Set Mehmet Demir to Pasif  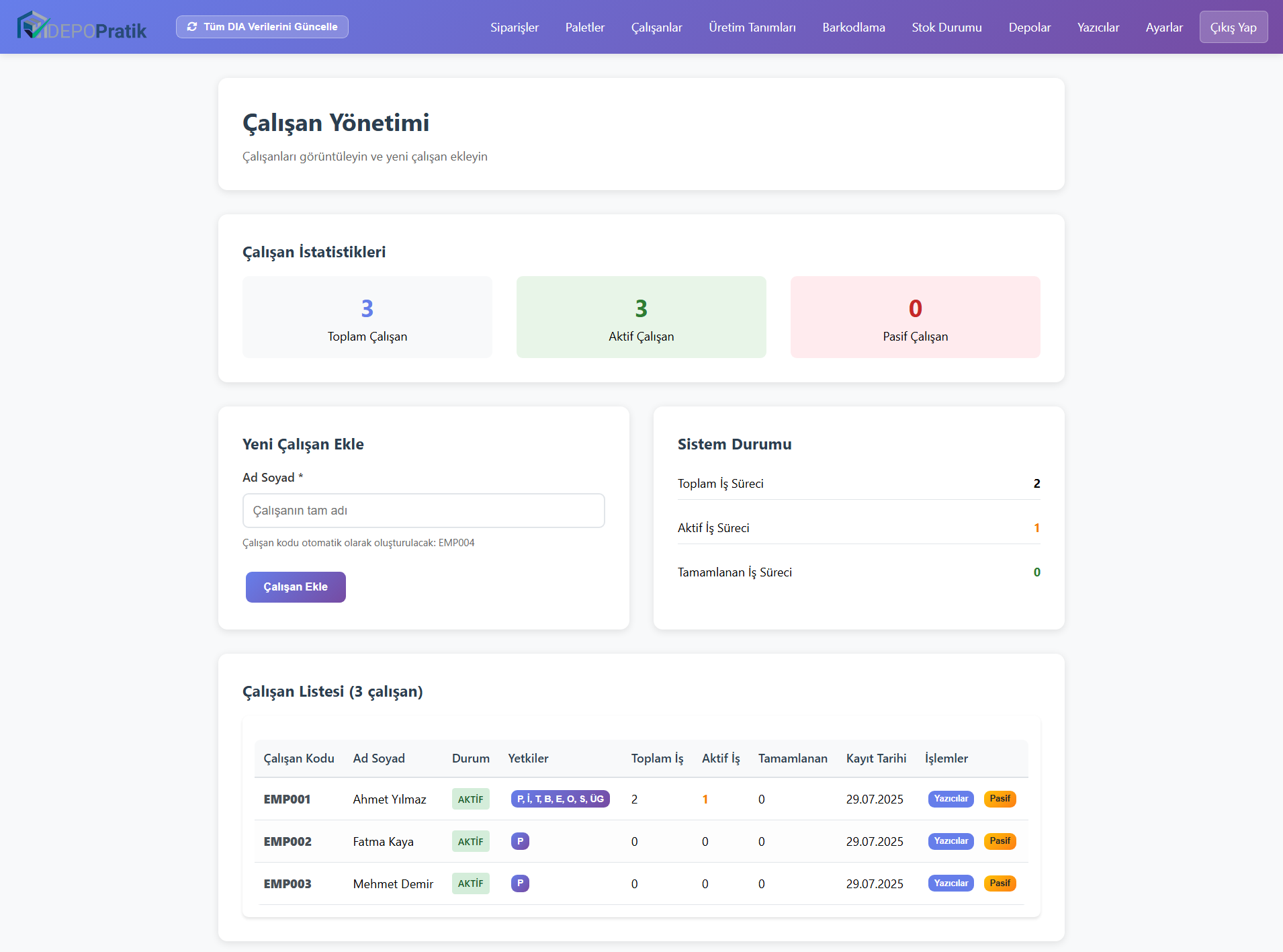pyautogui.click(x=1000, y=883)
